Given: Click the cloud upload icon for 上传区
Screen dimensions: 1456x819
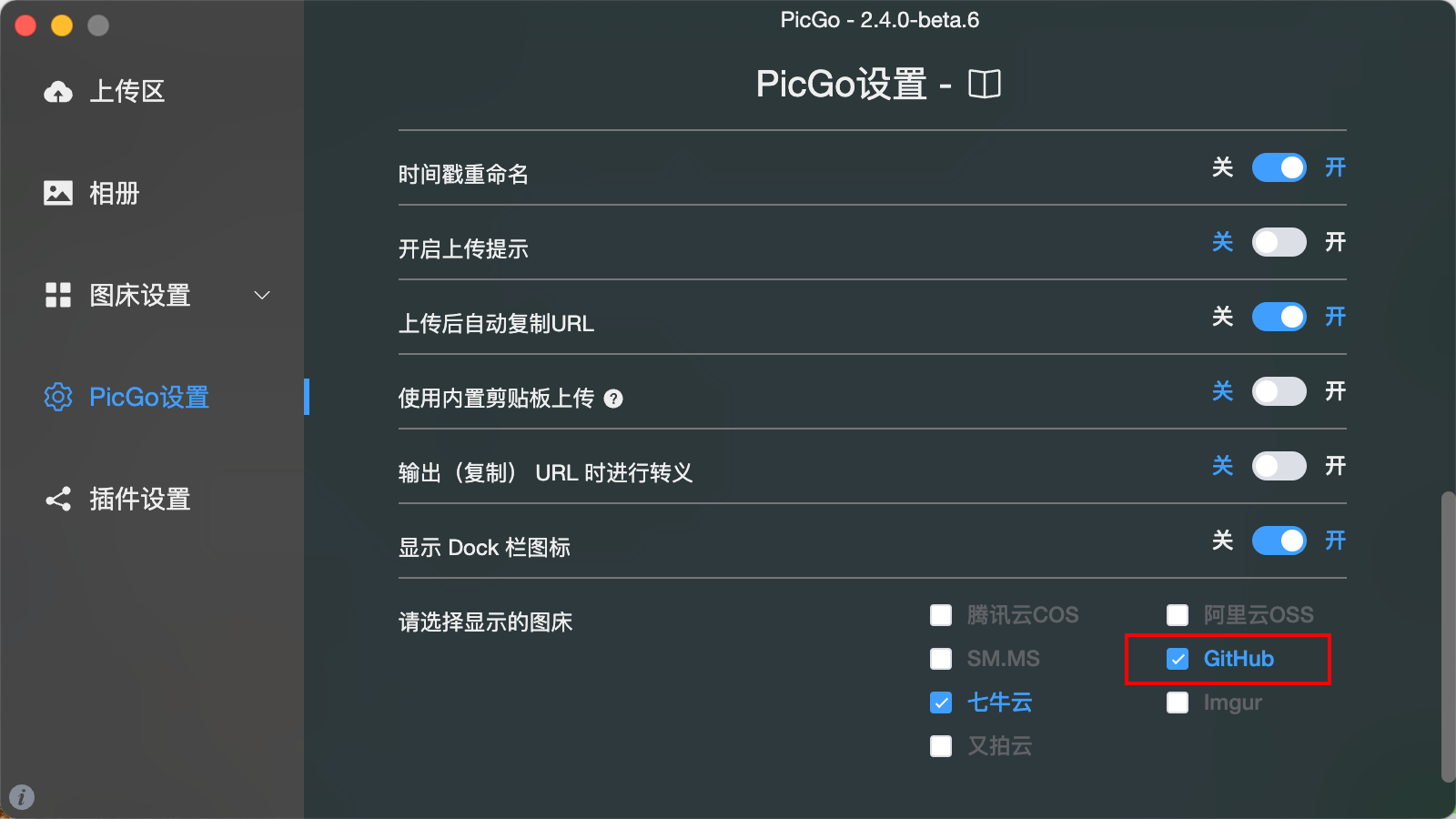Looking at the screenshot, I should point(58,91).
